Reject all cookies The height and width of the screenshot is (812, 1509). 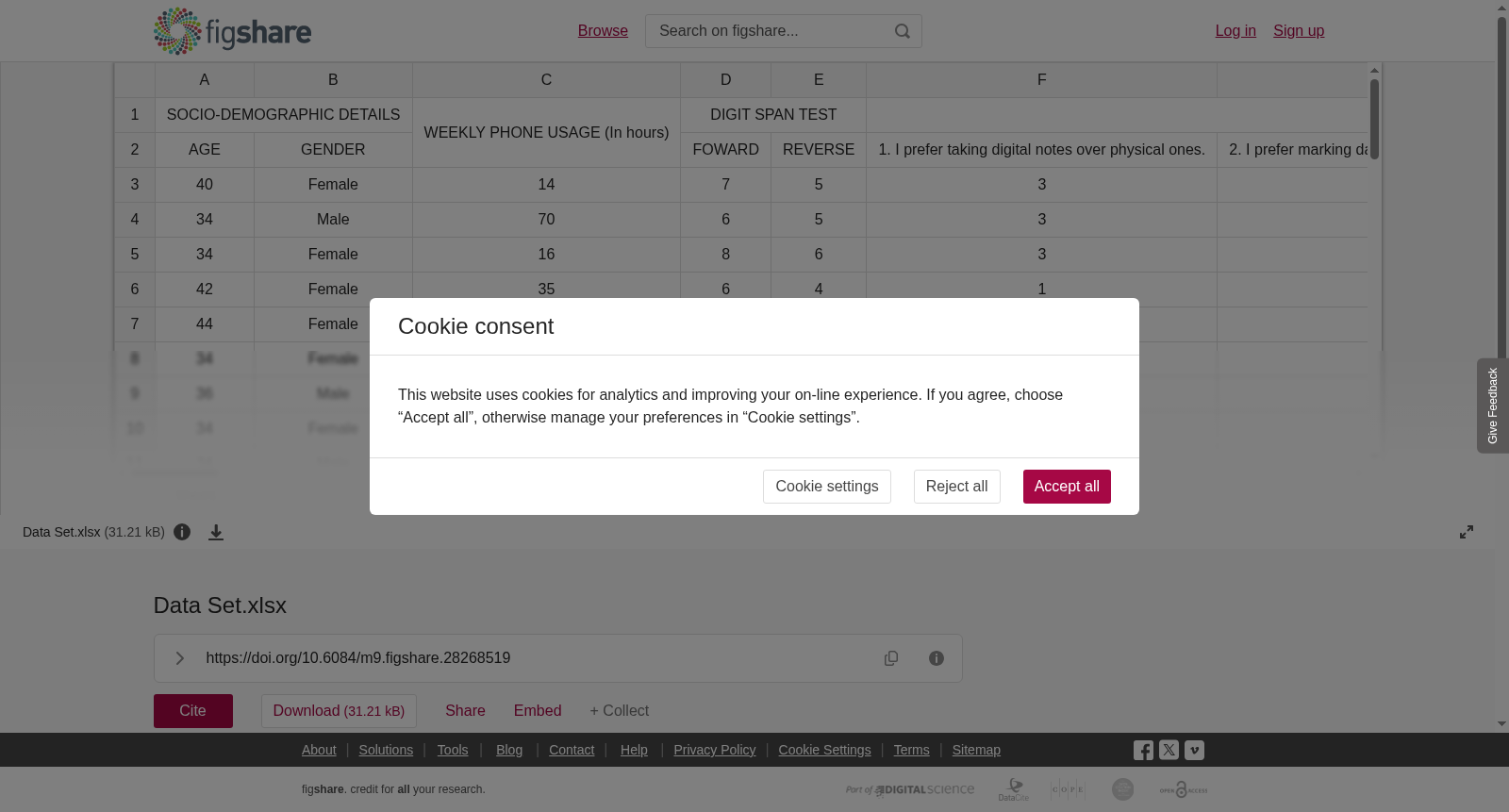pos(956,487)
